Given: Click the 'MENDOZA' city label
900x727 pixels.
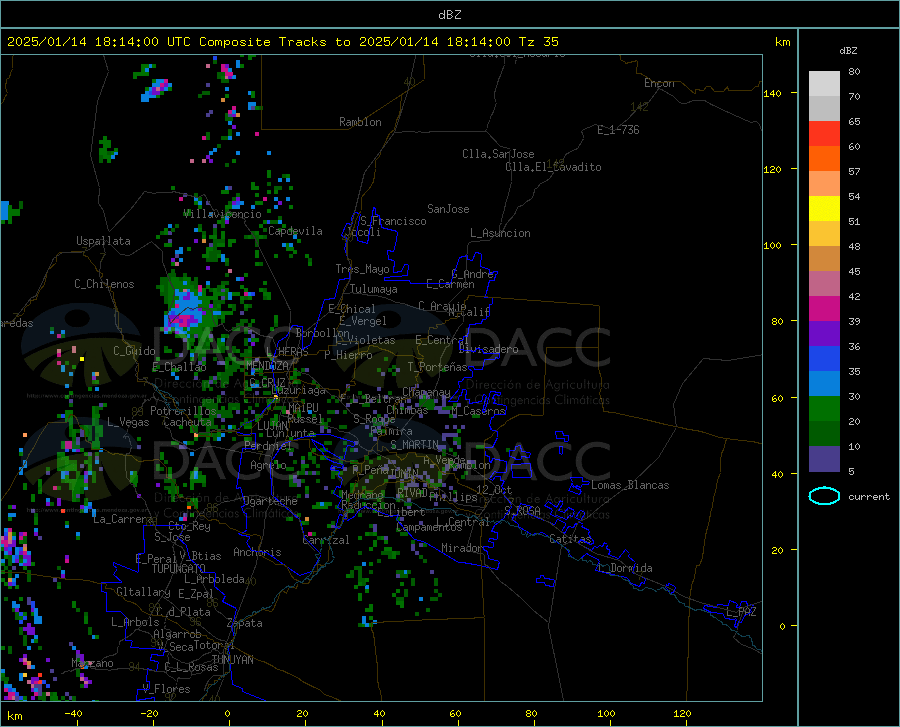Looking at the screenshot, I should (x=267, y=366).
